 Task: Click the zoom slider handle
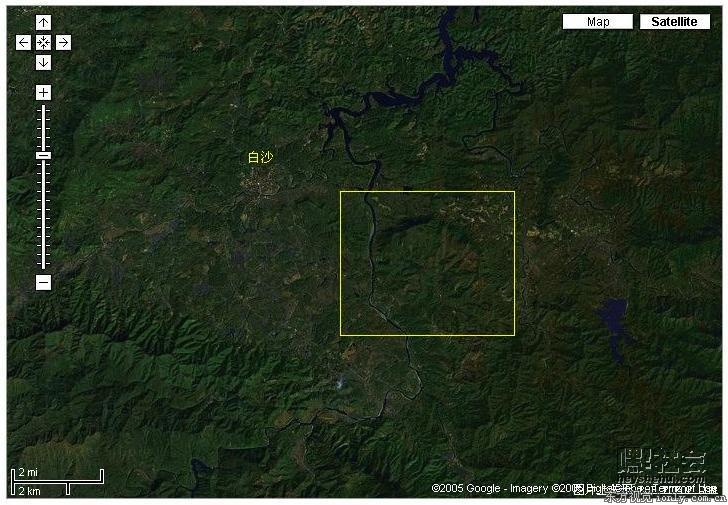click(x=43, y=155)
